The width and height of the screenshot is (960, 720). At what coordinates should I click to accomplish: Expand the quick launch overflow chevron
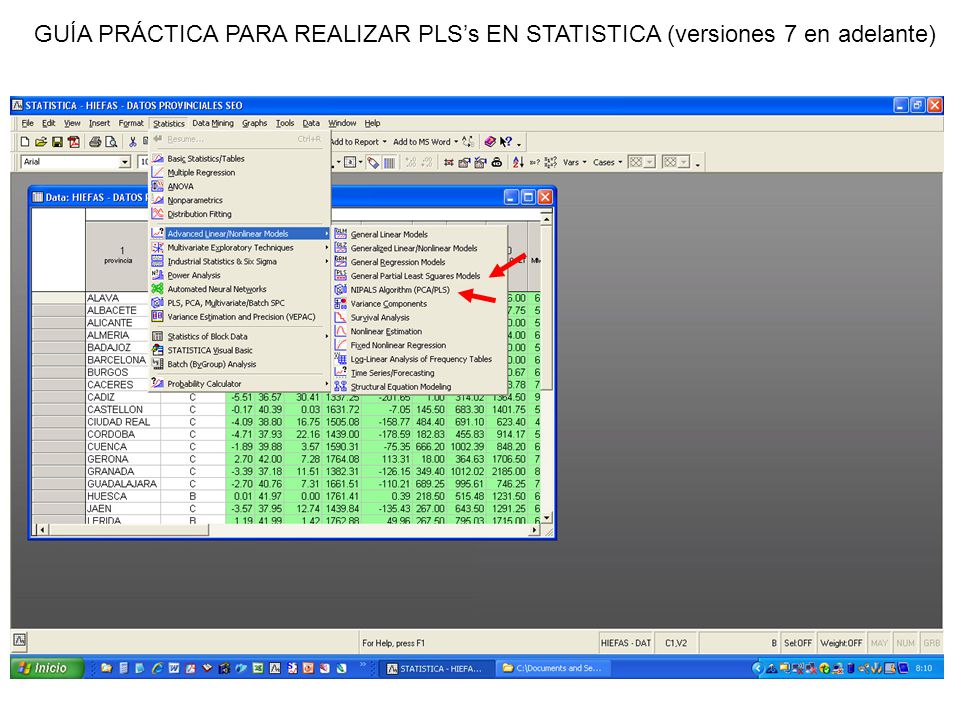(x=362, y=664)
